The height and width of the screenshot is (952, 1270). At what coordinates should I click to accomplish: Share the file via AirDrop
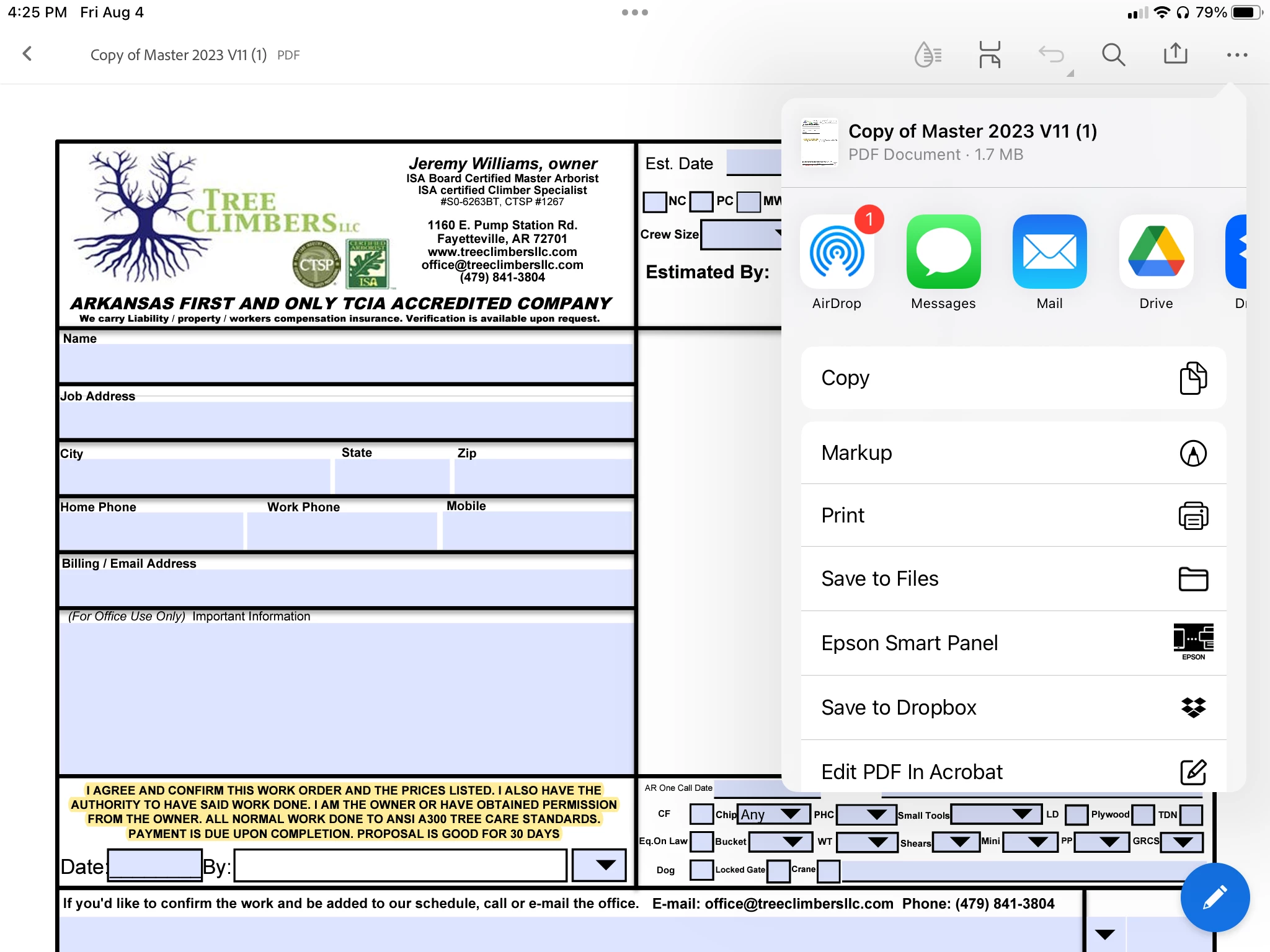coord(837,252)
